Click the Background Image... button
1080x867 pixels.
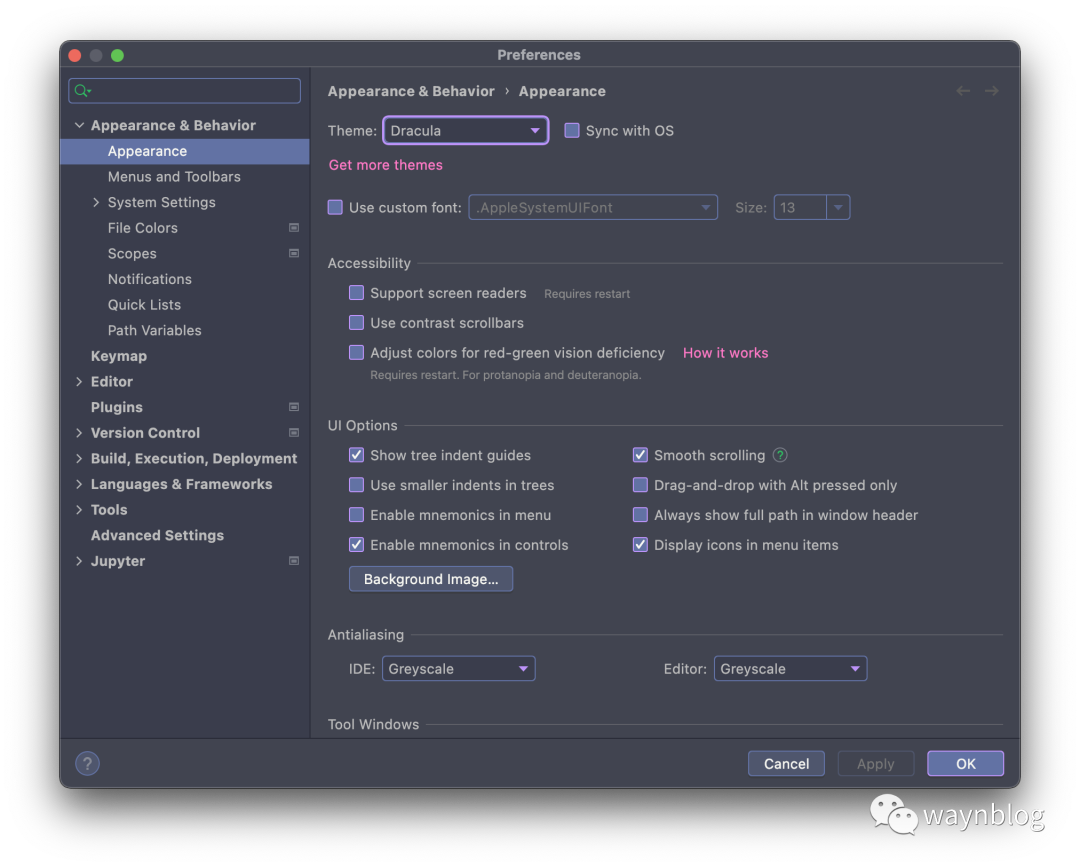(431, 579)
